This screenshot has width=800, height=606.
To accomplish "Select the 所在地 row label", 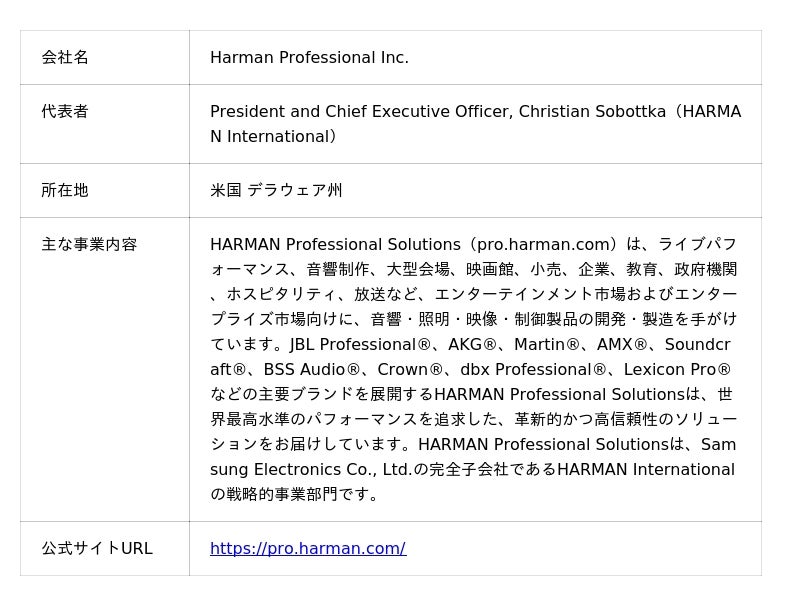I will pos(65,190).
